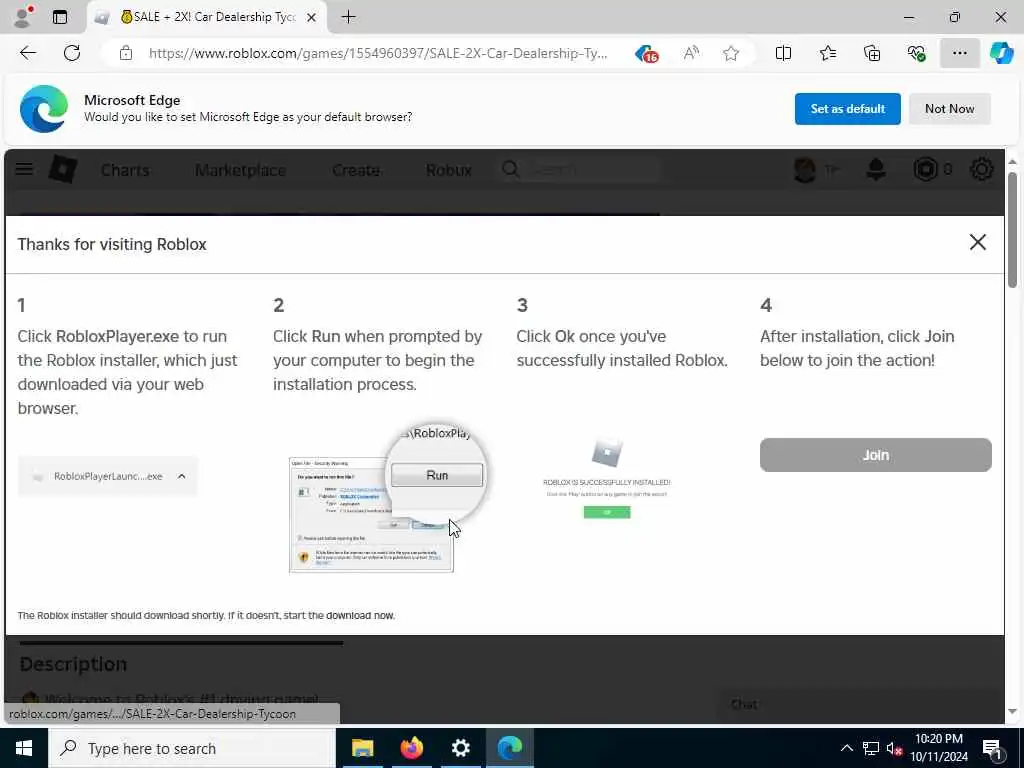Open the Roblox hamburger menu
Screen dimensions: 1024x768
click(24, 169)
